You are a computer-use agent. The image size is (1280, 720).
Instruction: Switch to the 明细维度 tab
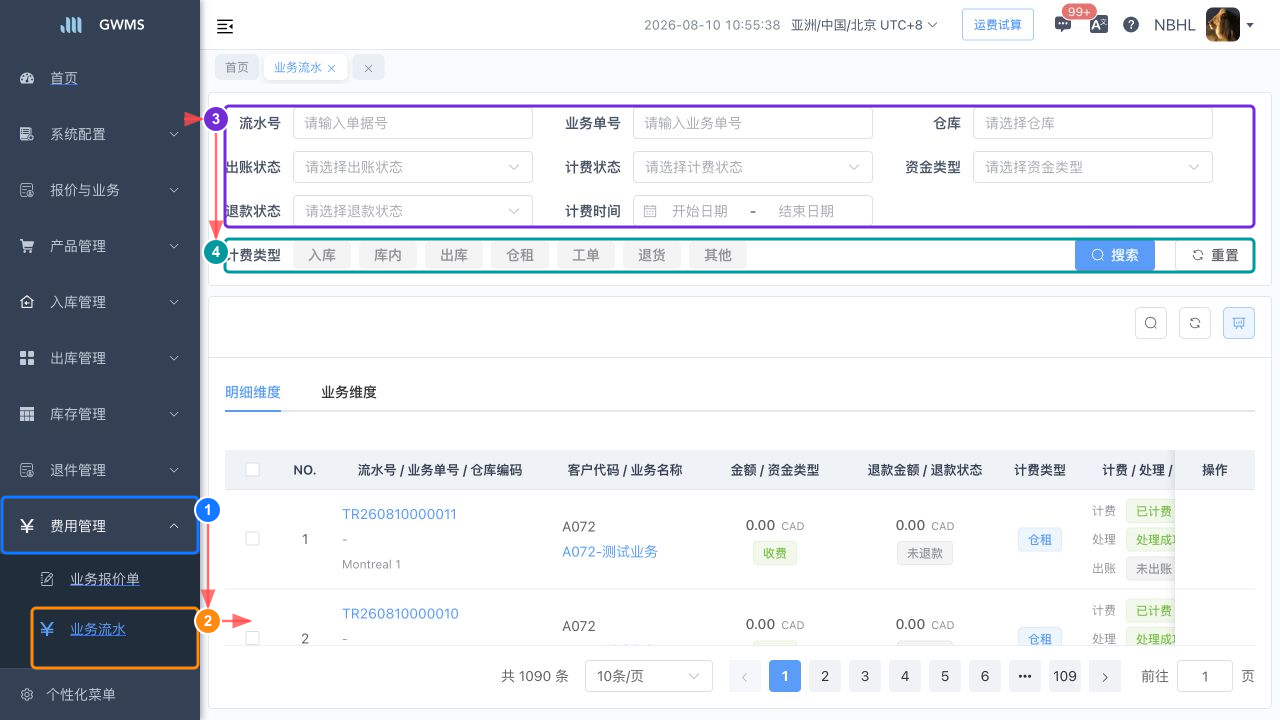click(x=253, y=392)
